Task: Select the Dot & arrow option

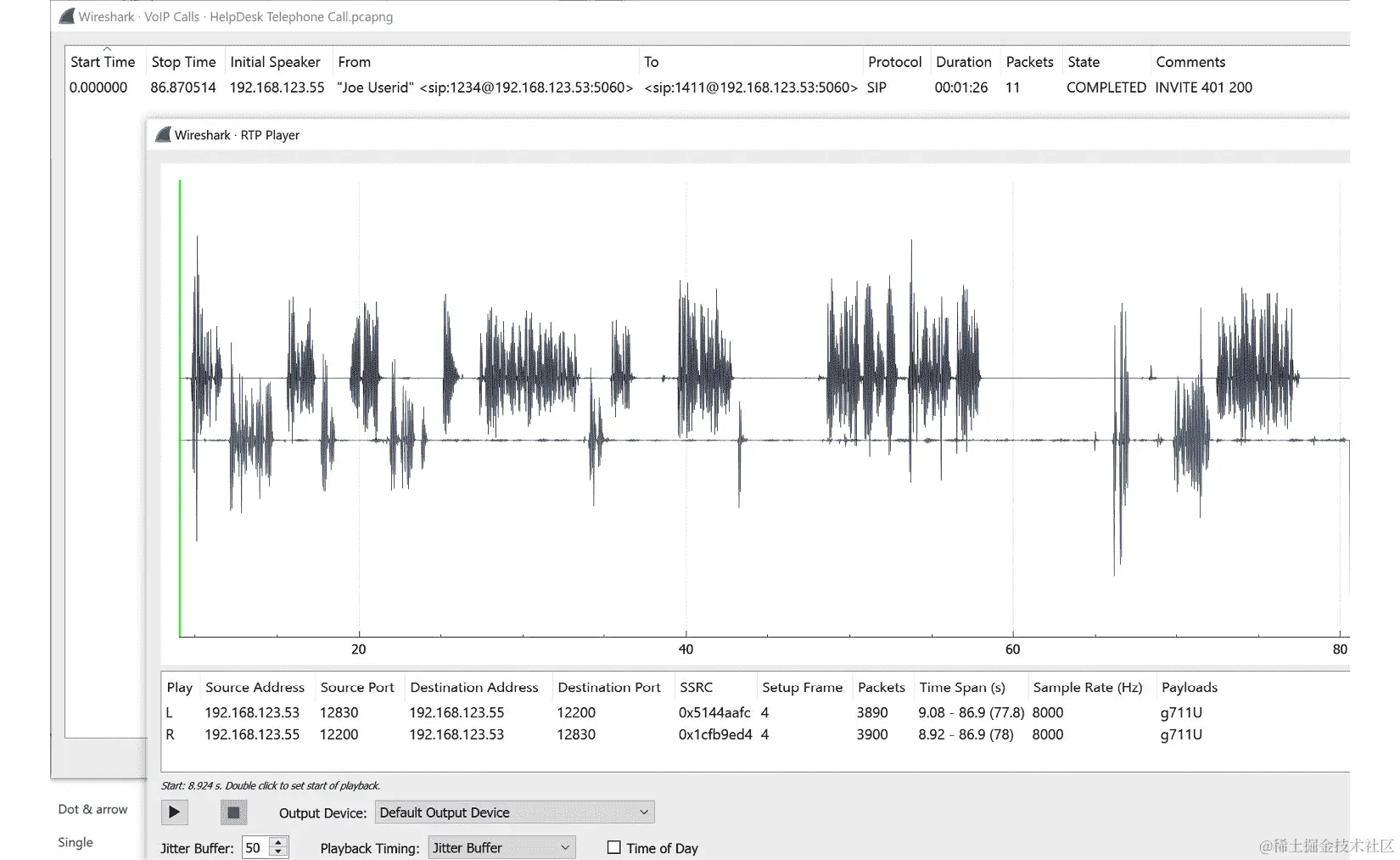Action: tap(92, 809)
